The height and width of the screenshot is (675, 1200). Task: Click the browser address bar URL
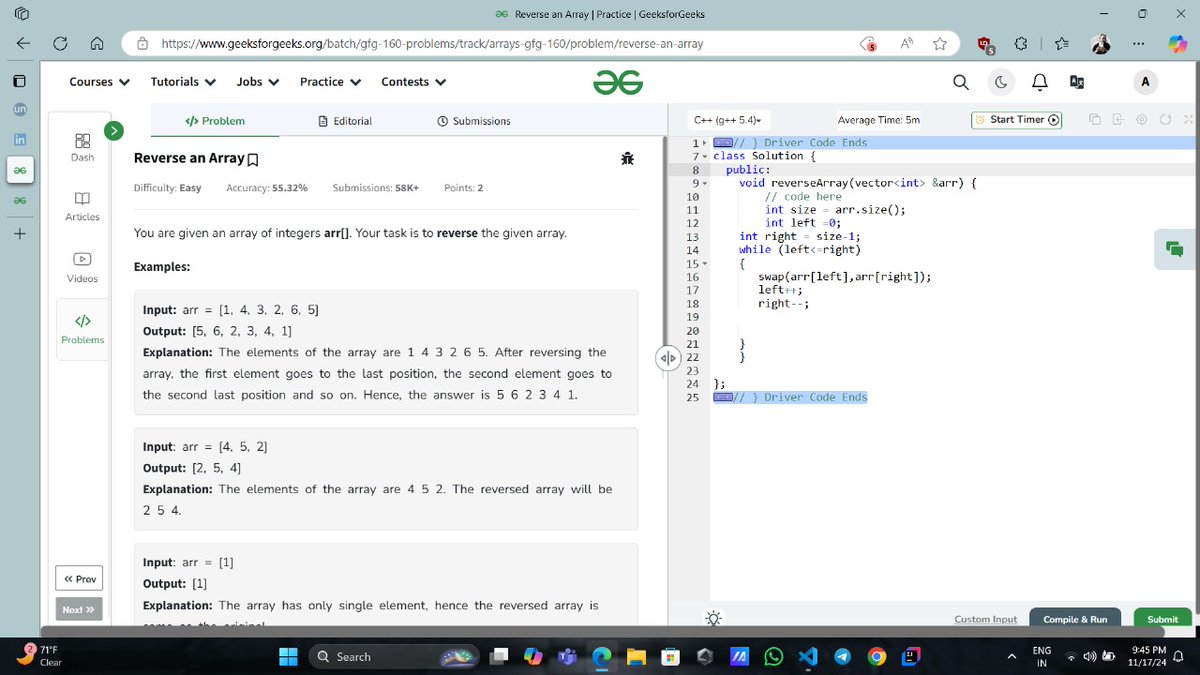click(x=432, y=44)
